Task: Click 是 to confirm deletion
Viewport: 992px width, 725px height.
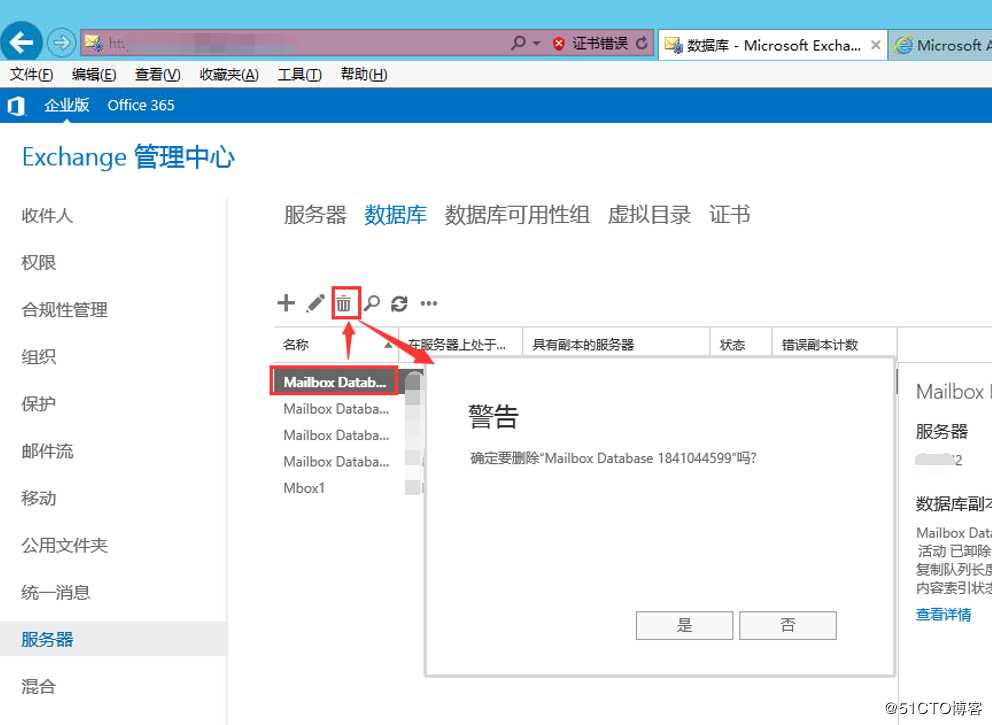Action: 685,625
